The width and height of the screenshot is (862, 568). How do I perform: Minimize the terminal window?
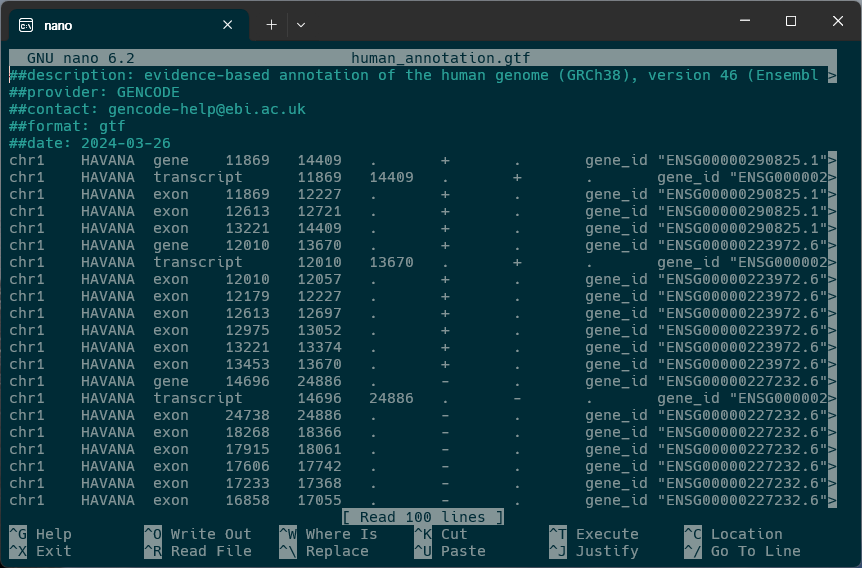pos(743,21)
